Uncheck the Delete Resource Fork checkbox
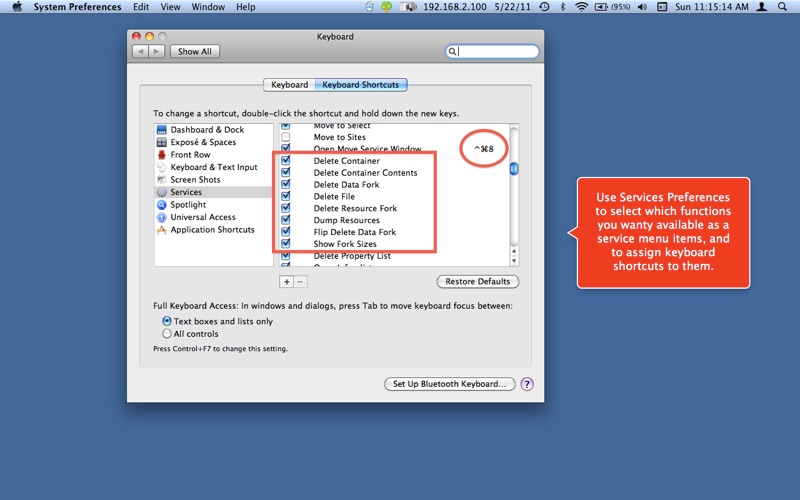 pyautogui.click(x=286, y=208)
